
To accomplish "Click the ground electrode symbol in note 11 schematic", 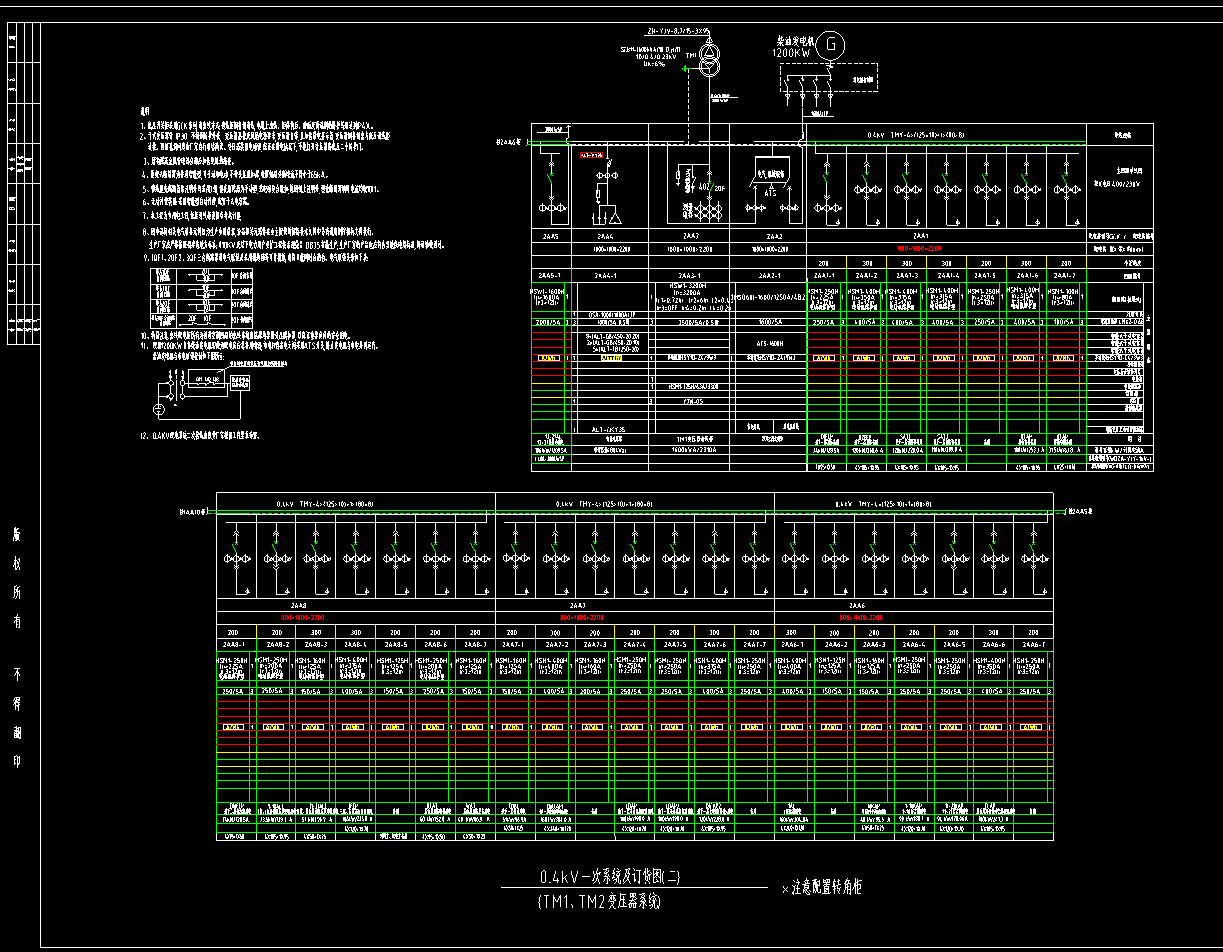I will (x=158, y=410).
